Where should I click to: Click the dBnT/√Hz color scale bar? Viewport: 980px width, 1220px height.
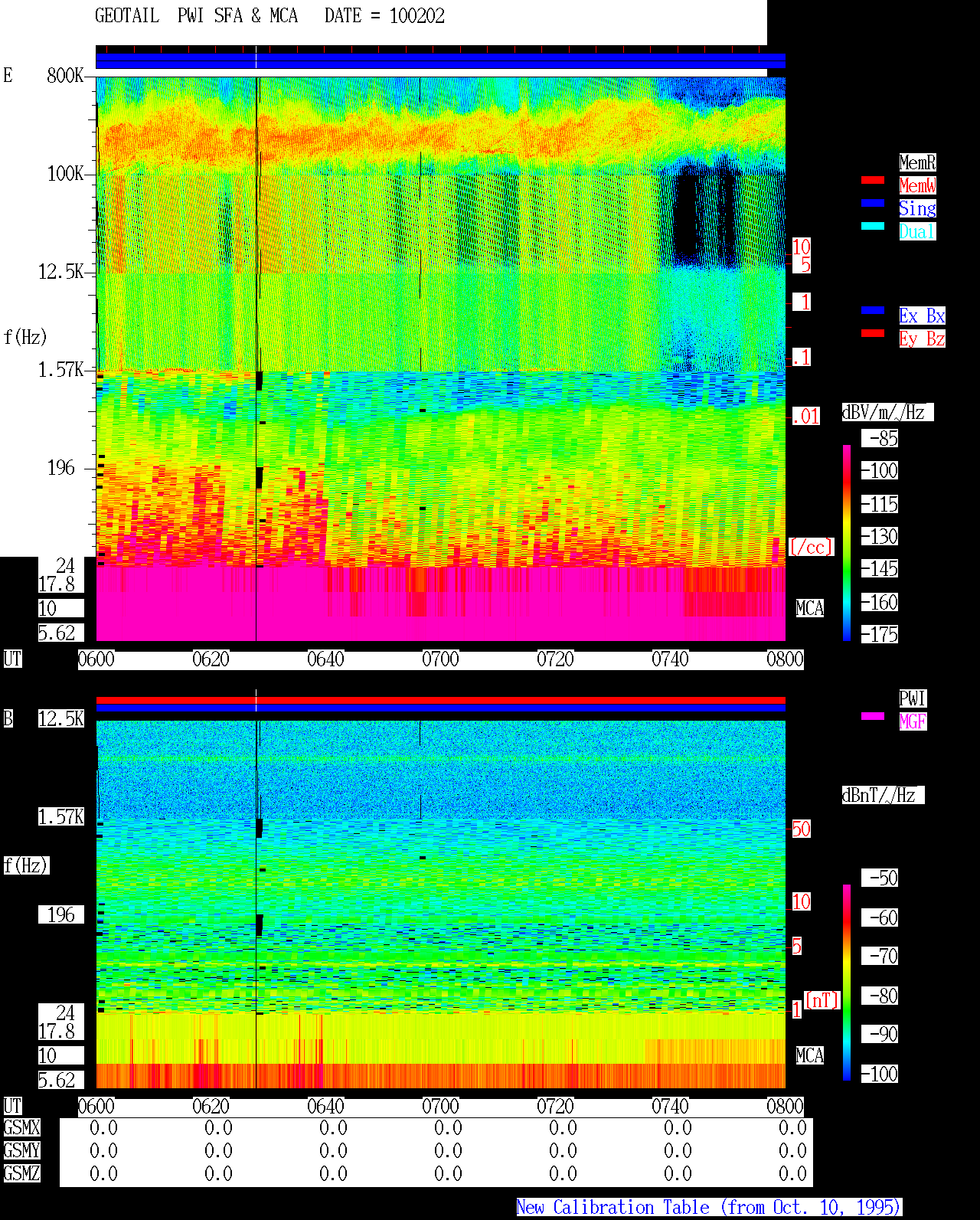[847, 983]
